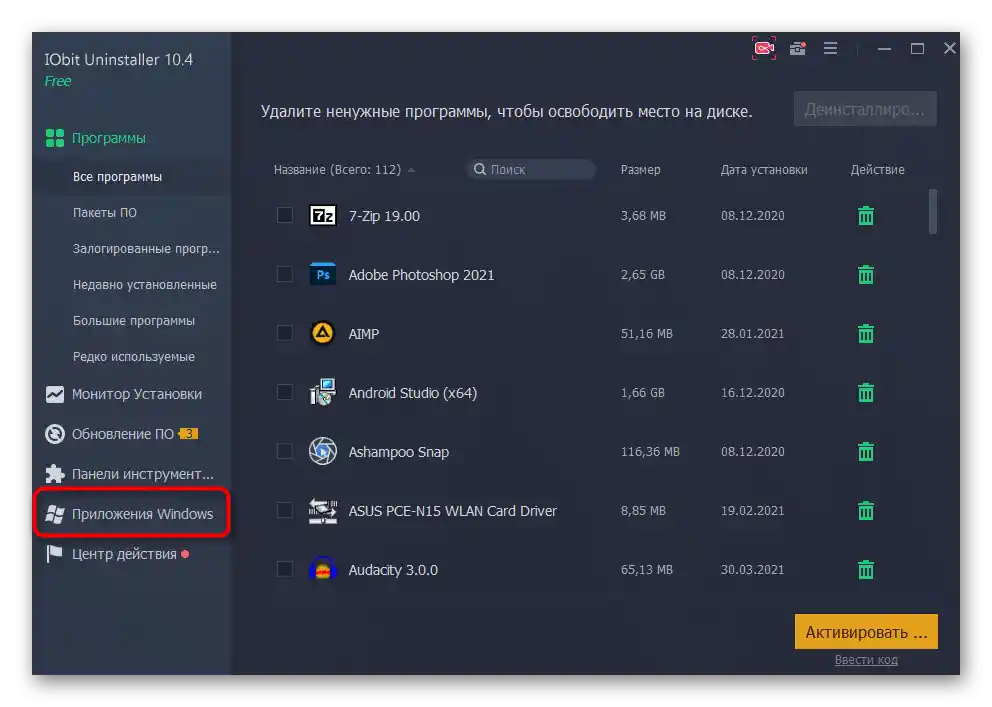992x707 pixels.
Task: Click the screen recorder icon in title bar
Action: 764,48
